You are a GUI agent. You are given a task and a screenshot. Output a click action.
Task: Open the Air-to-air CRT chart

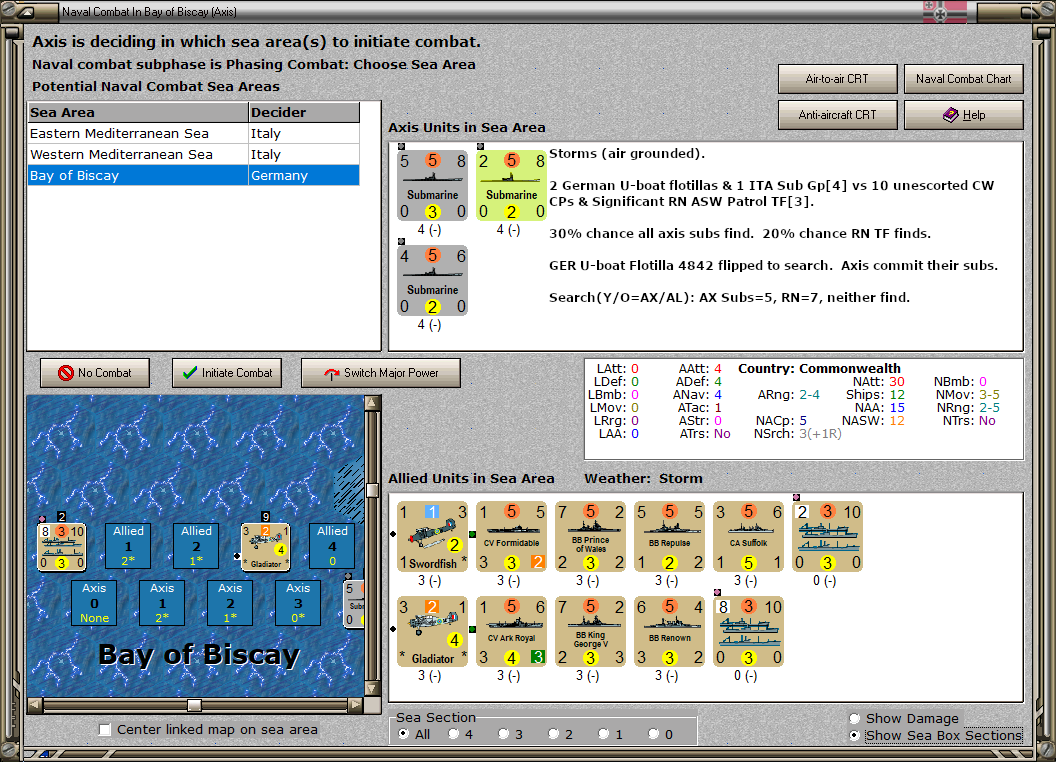(x=837, y=79)
